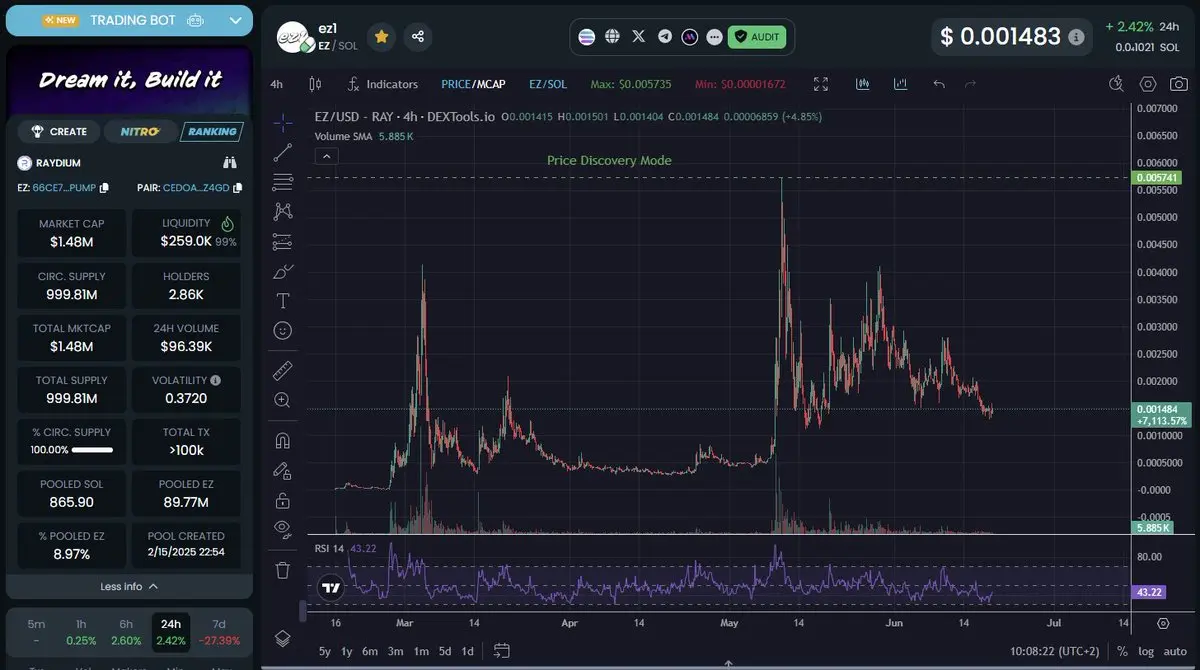
Task: Click the fullscreen chart icon
Action: (x=821, y=84)
